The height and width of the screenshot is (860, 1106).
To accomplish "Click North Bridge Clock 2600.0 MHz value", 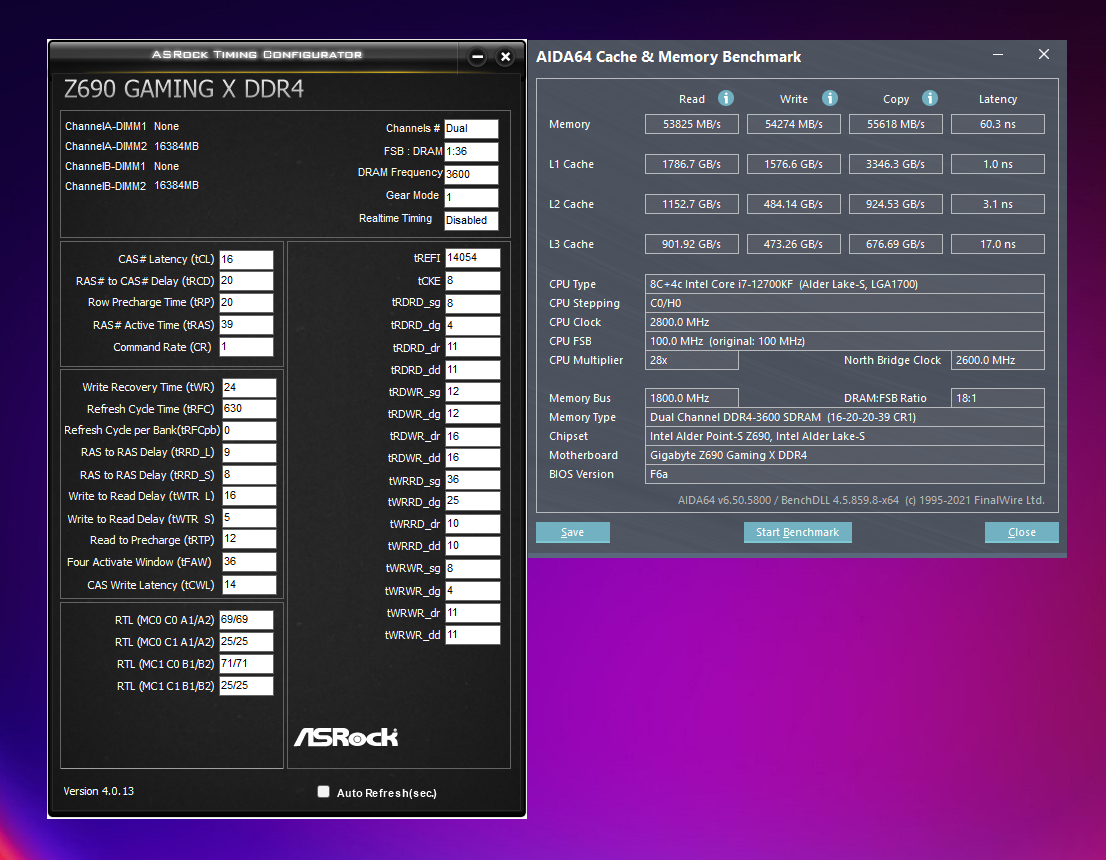I will [x=997, y=360].
